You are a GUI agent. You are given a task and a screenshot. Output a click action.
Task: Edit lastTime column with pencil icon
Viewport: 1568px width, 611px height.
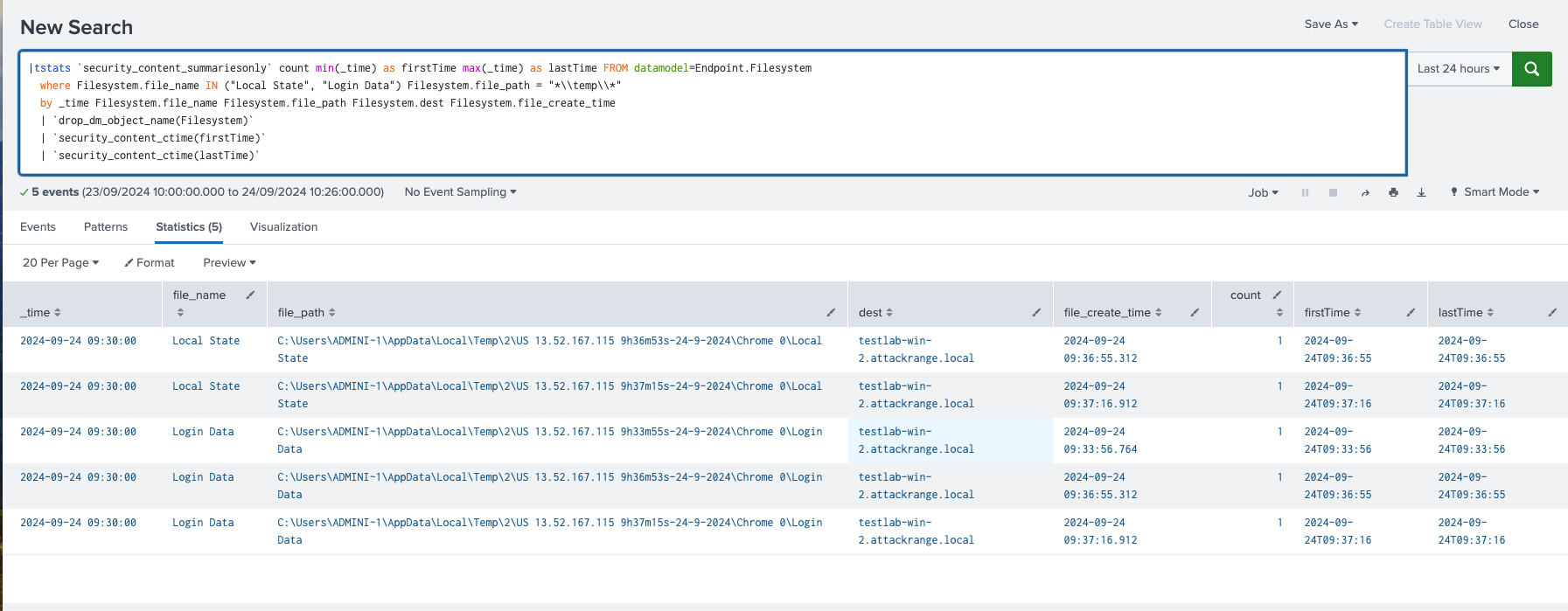(x=1552, y=312)
